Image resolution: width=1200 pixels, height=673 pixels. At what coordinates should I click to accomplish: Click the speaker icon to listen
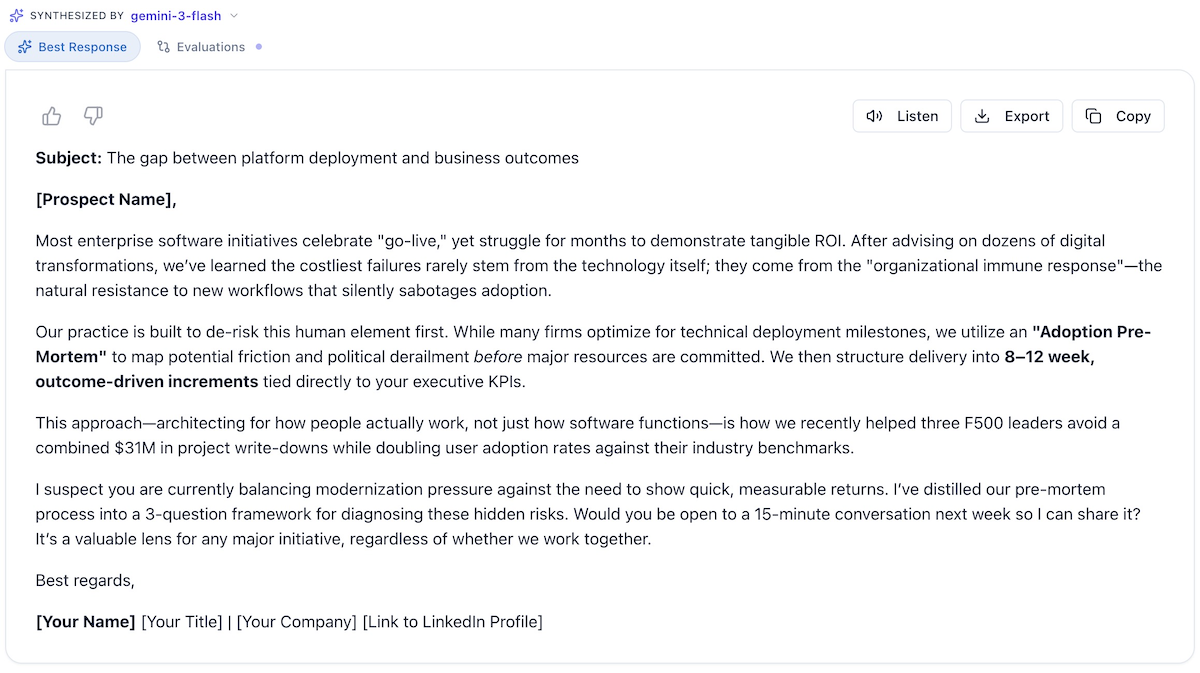point(875,116)
